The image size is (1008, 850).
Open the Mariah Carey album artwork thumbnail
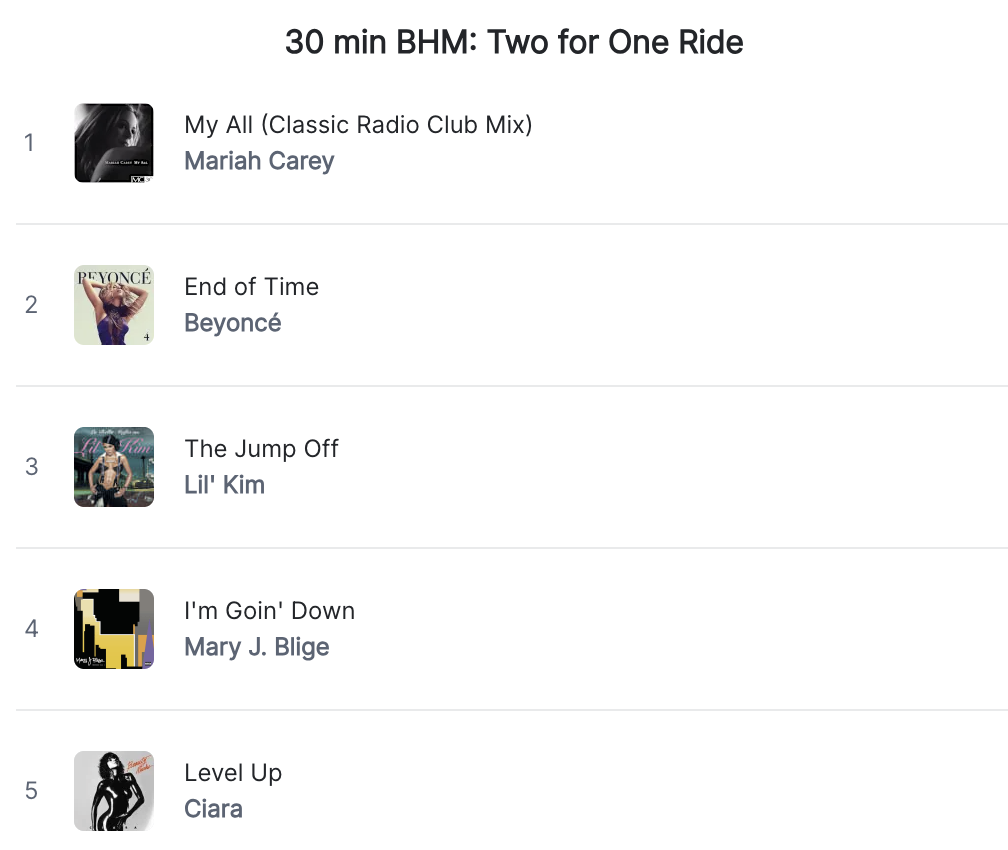click(x=113, y=143)
